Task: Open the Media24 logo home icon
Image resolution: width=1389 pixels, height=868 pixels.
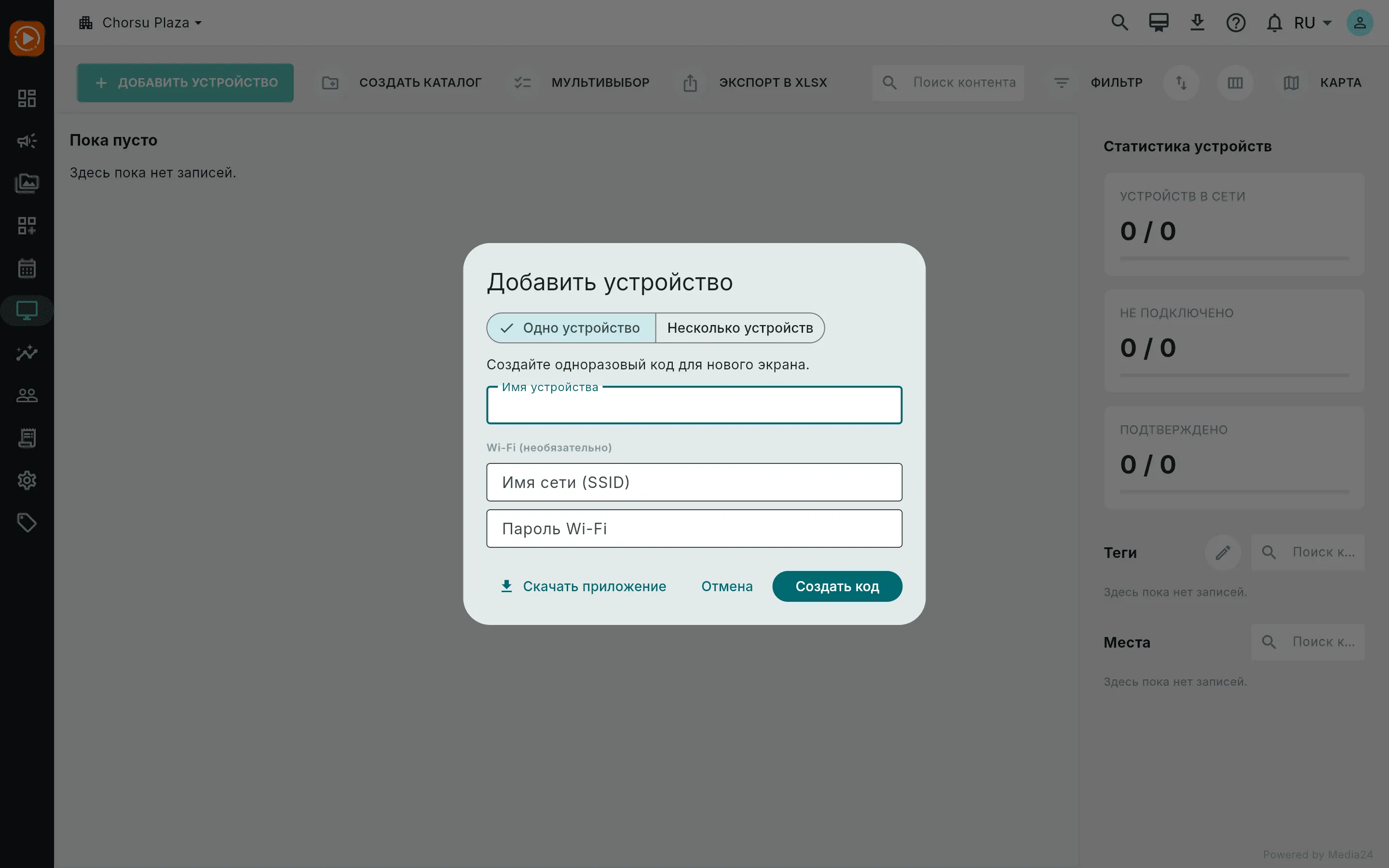Action: tap(27, 39)
